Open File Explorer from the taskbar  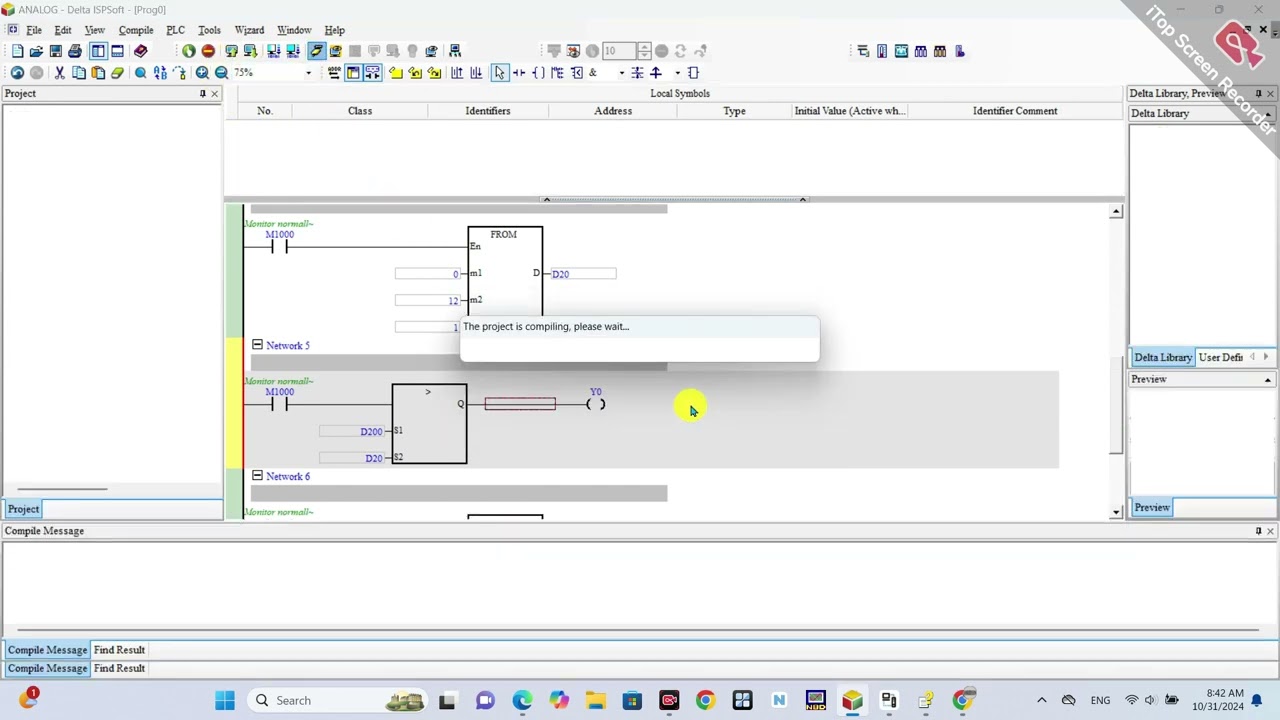[595, 700]
